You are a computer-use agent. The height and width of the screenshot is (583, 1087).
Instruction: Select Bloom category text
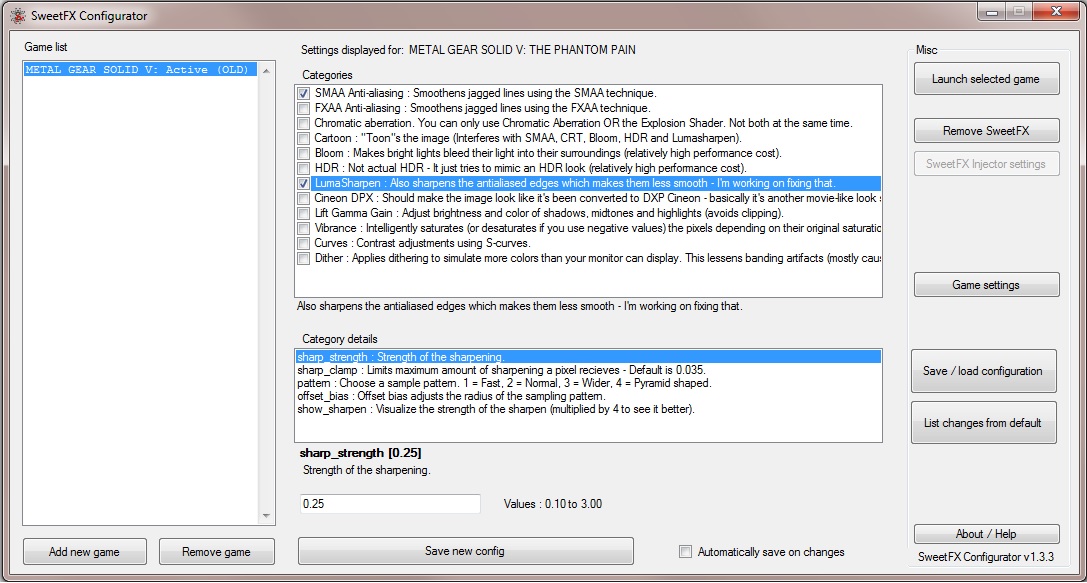[548, 153]
